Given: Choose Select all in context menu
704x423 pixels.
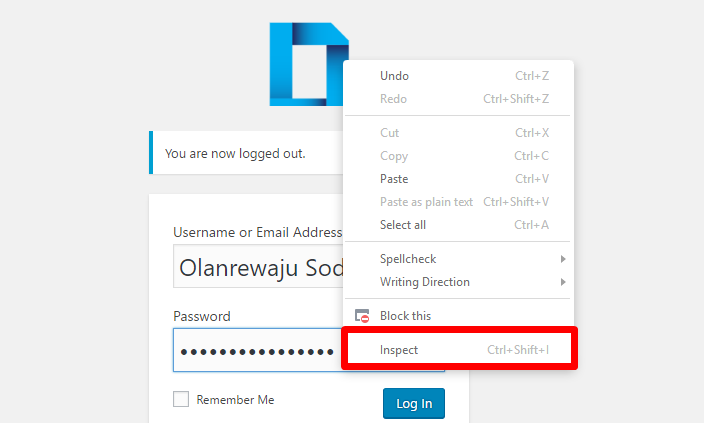Looking at the screenshot, I should click(x=458, y=225).
